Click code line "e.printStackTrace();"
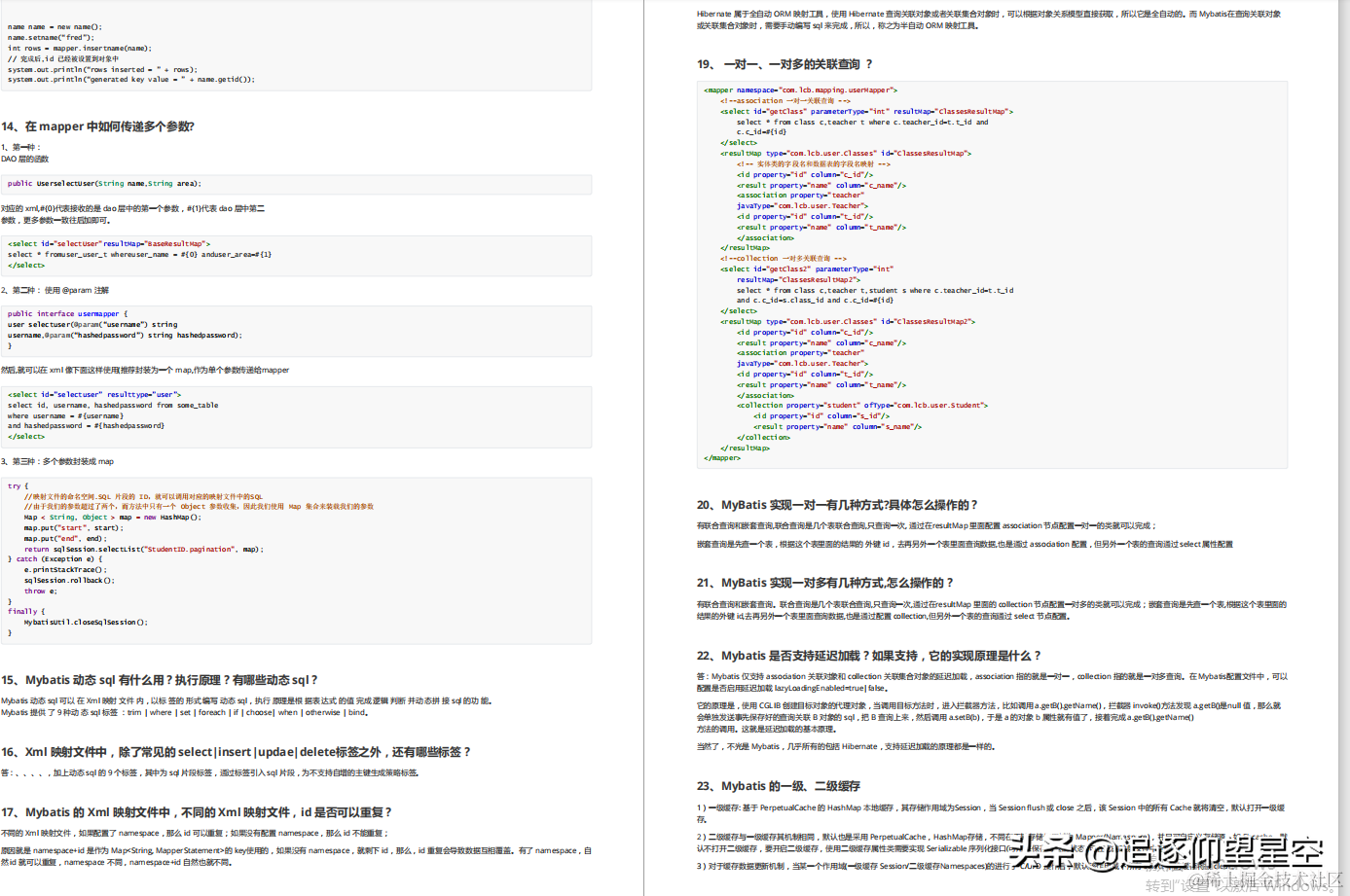The width and height of the screenshot is (1350, 896). [x=65, y=569]
